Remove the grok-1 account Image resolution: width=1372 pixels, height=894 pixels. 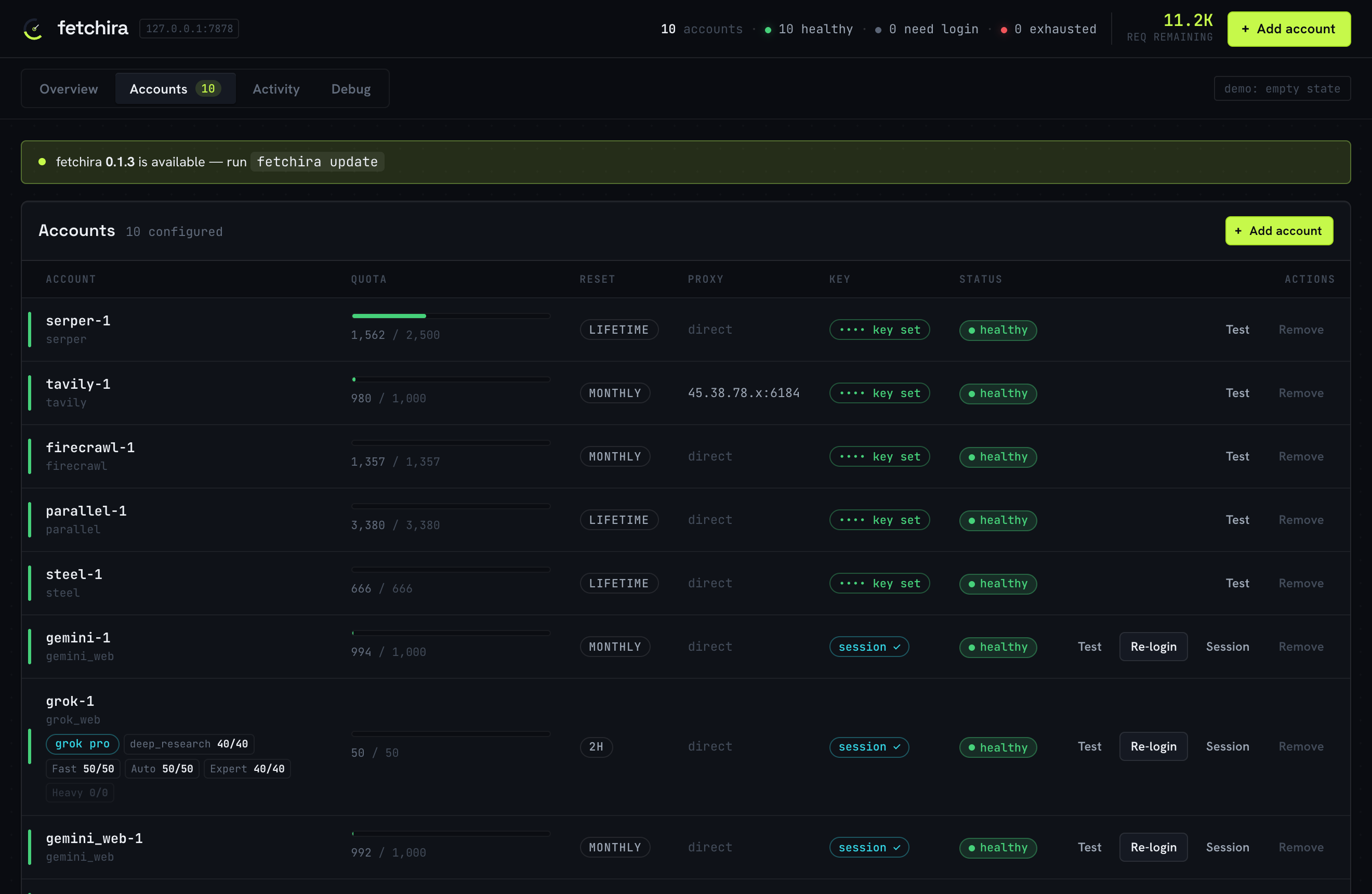point(1300,746)
